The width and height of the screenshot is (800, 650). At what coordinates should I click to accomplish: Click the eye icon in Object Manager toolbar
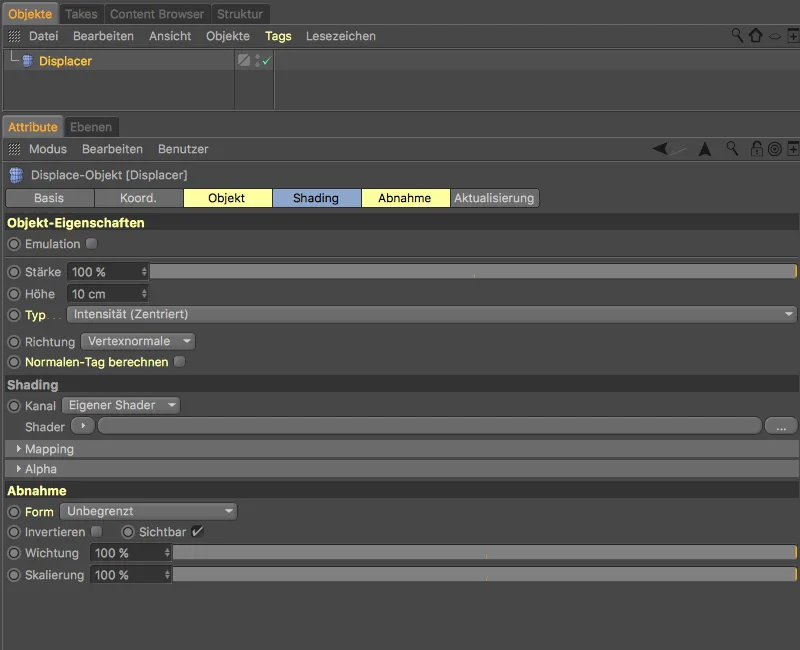[775, 36]
